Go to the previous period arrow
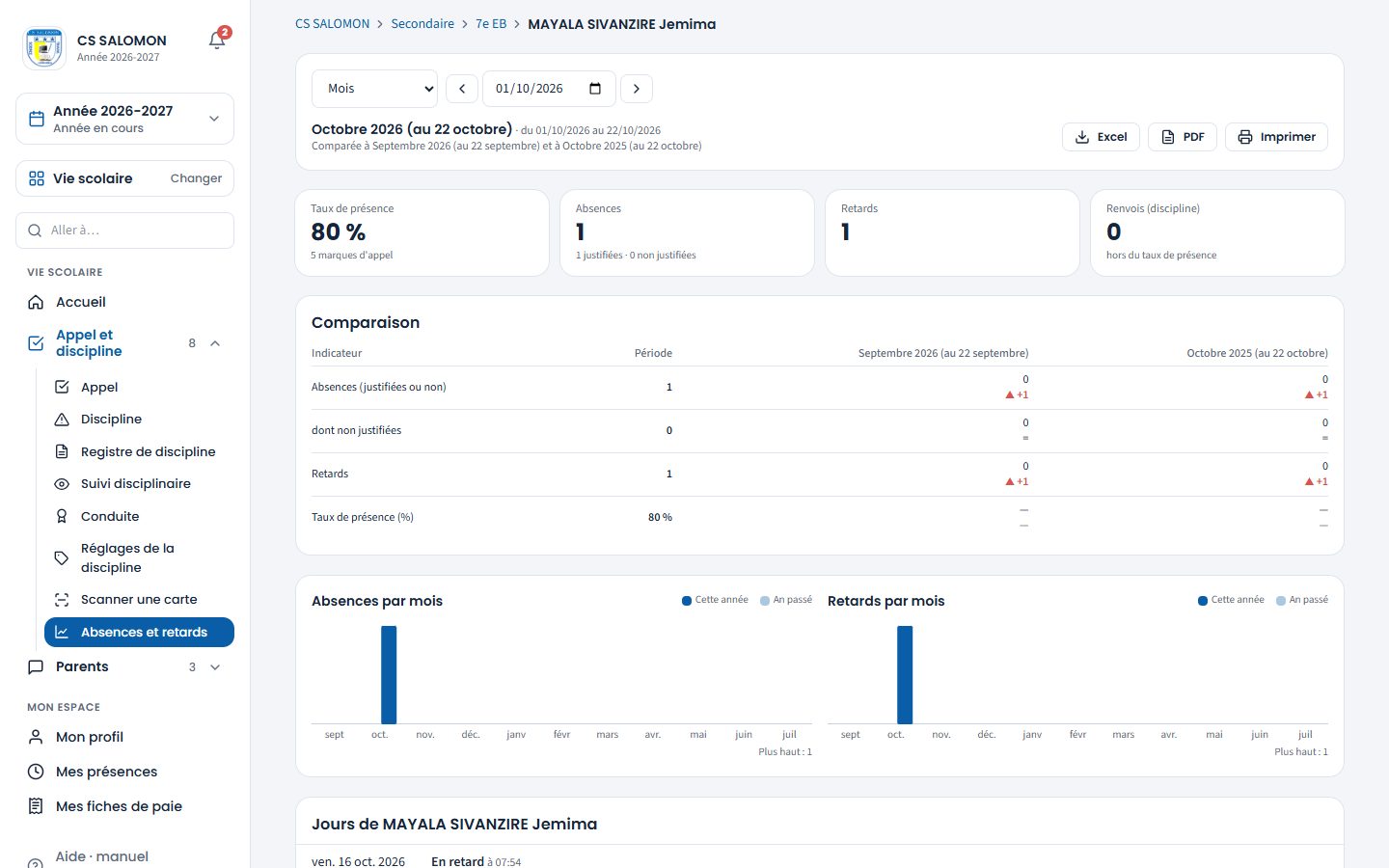Screen dimensions: 1389x868 point(462,89)
